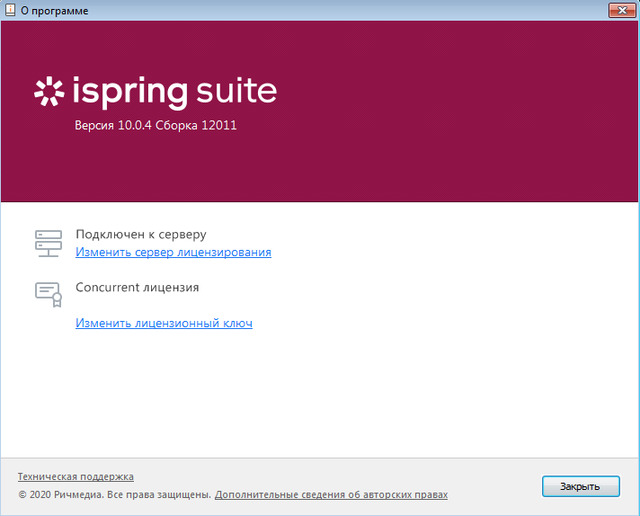Click the '© 2020 Ричмедиа' copyright text
The image size is (640, 516).
(114, 494)
